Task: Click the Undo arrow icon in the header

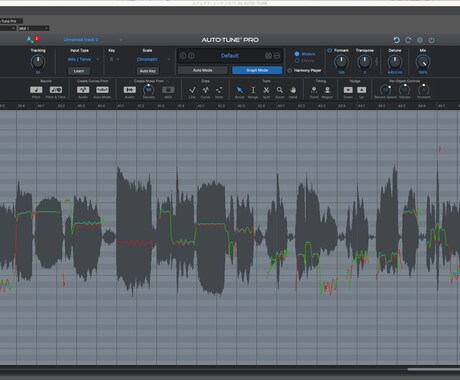Action: click(396, 40)
